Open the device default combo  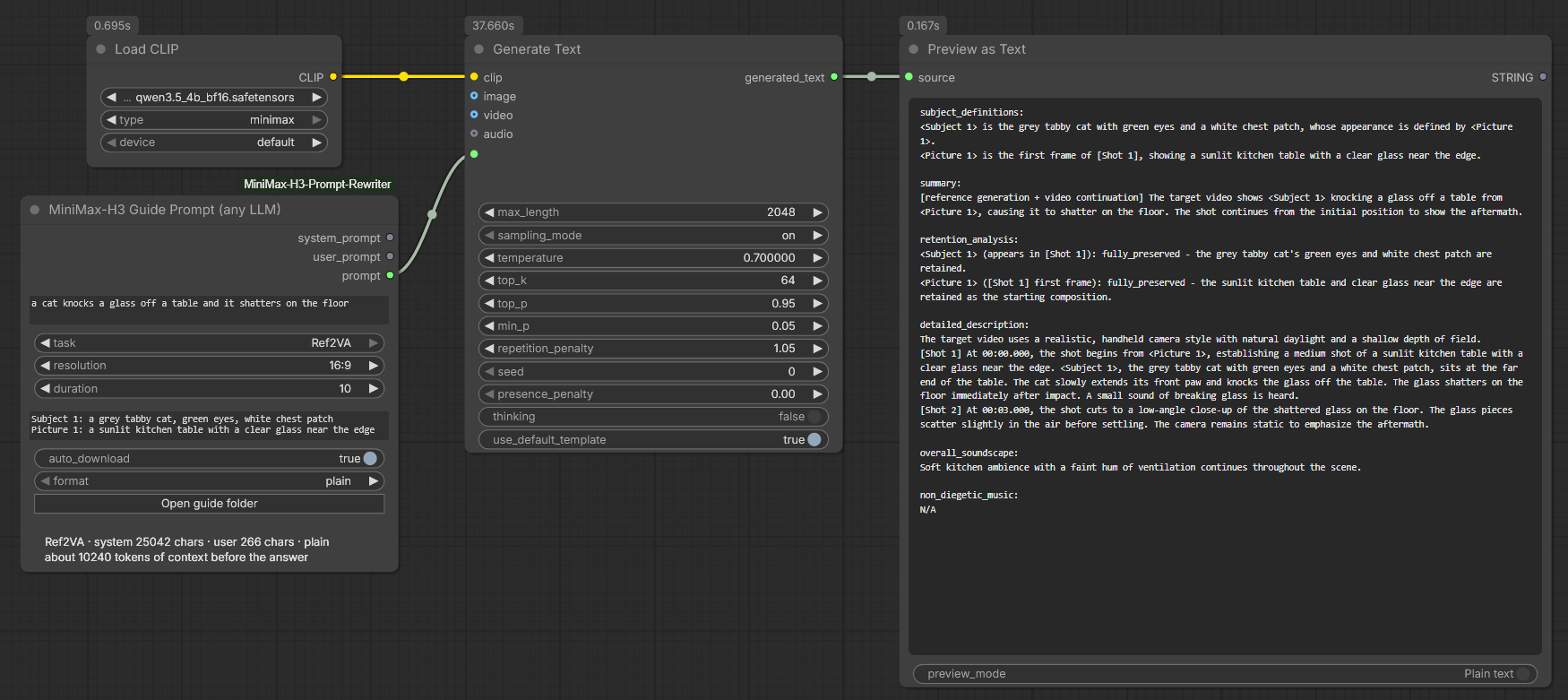pos(214,142)
